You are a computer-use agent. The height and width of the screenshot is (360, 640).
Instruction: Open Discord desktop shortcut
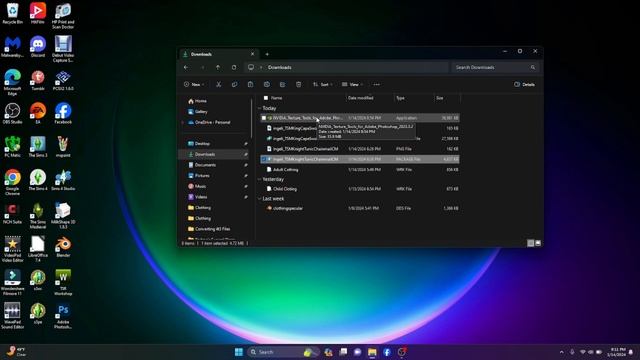(x=38, y=47)
